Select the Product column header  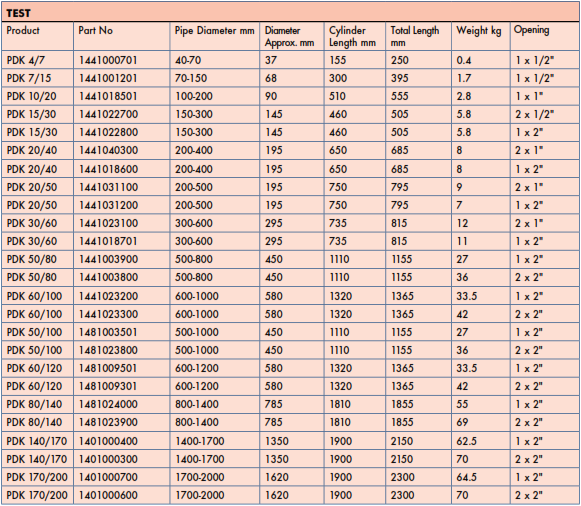23,30
